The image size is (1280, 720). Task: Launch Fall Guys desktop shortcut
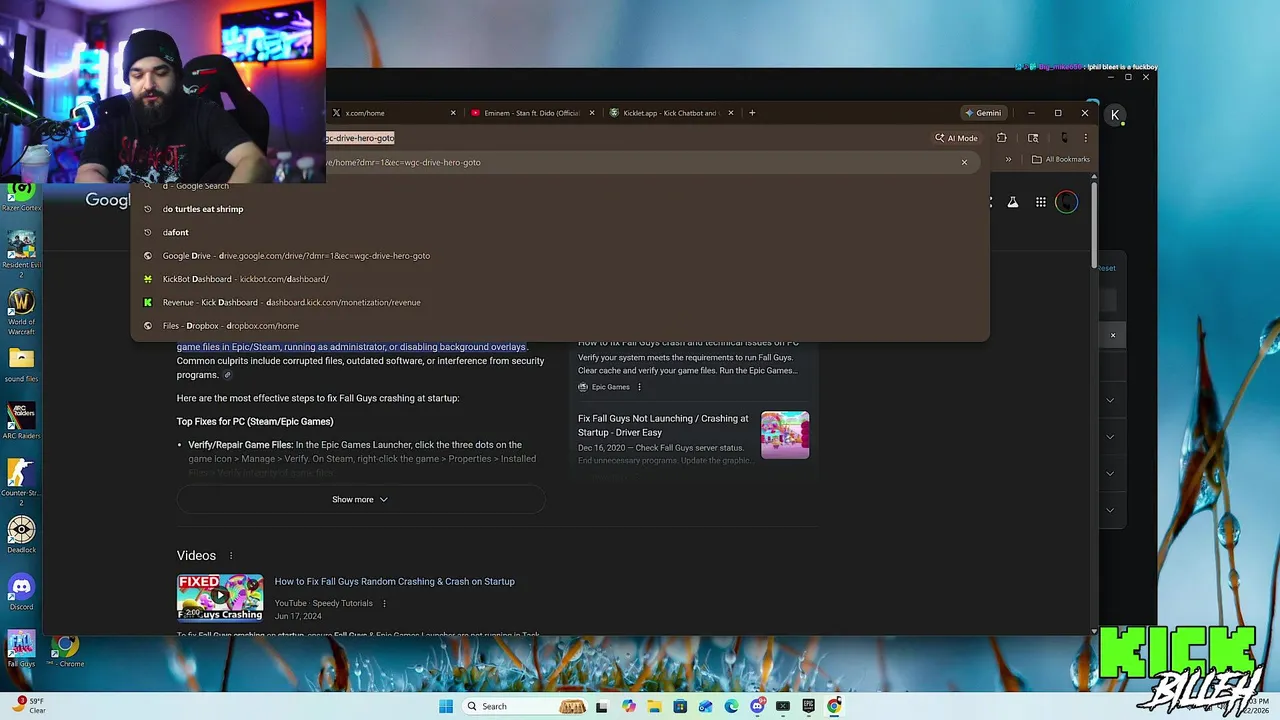pos(21,649)
